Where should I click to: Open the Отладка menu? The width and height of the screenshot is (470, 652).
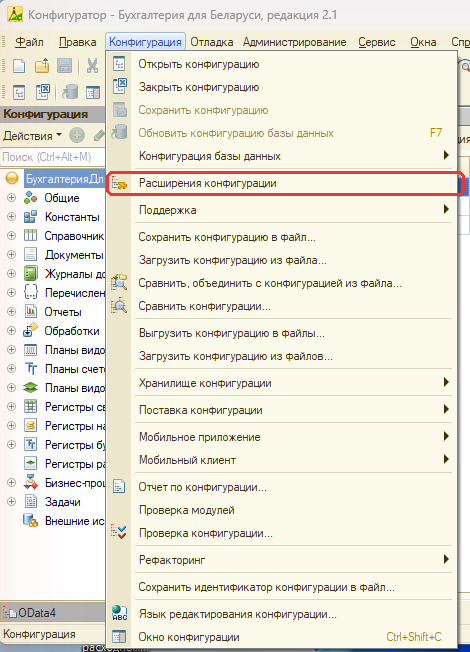click(212, 42)
